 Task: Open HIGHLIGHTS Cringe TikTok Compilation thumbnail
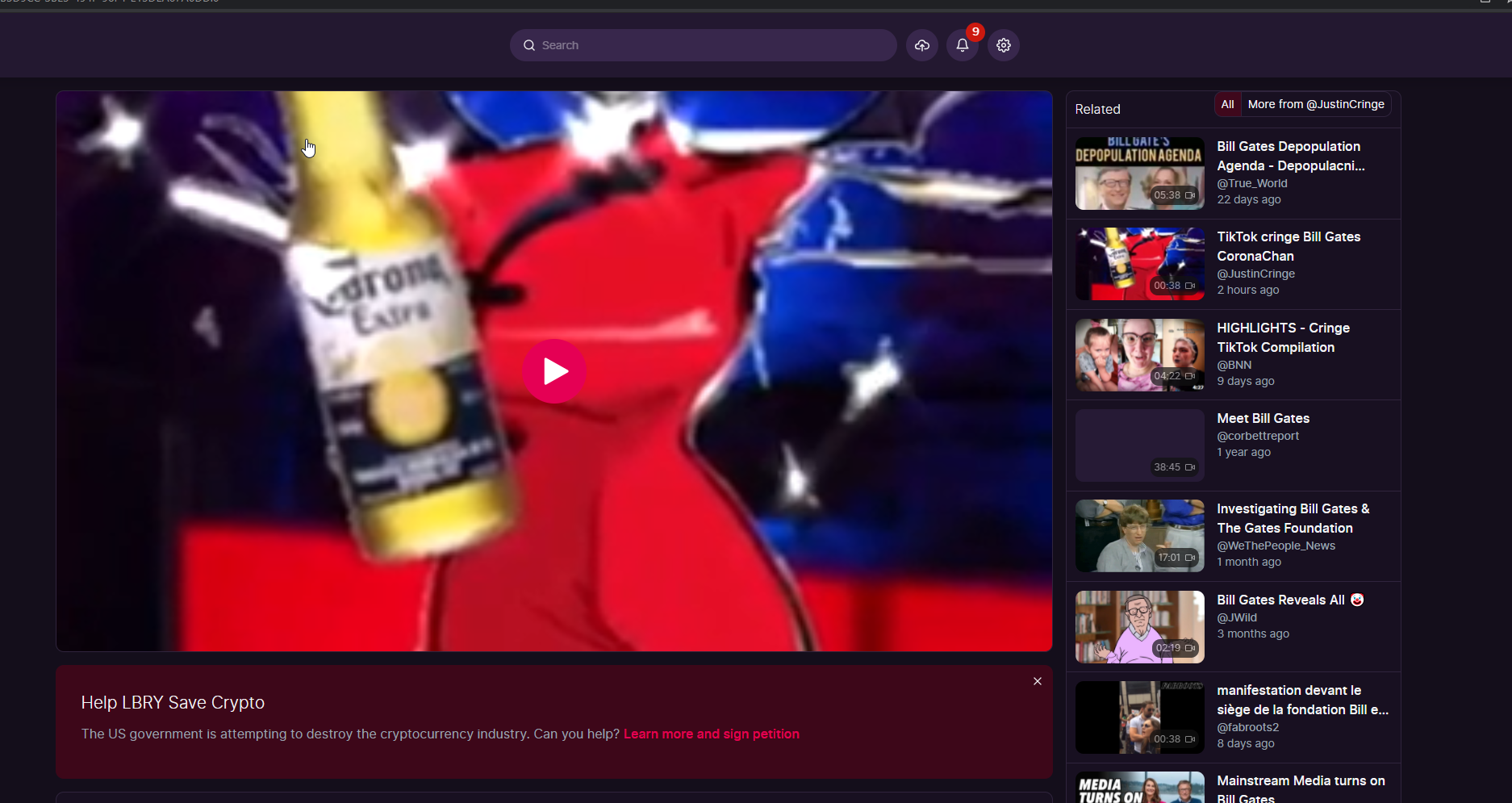click(x=1139, y=355)
